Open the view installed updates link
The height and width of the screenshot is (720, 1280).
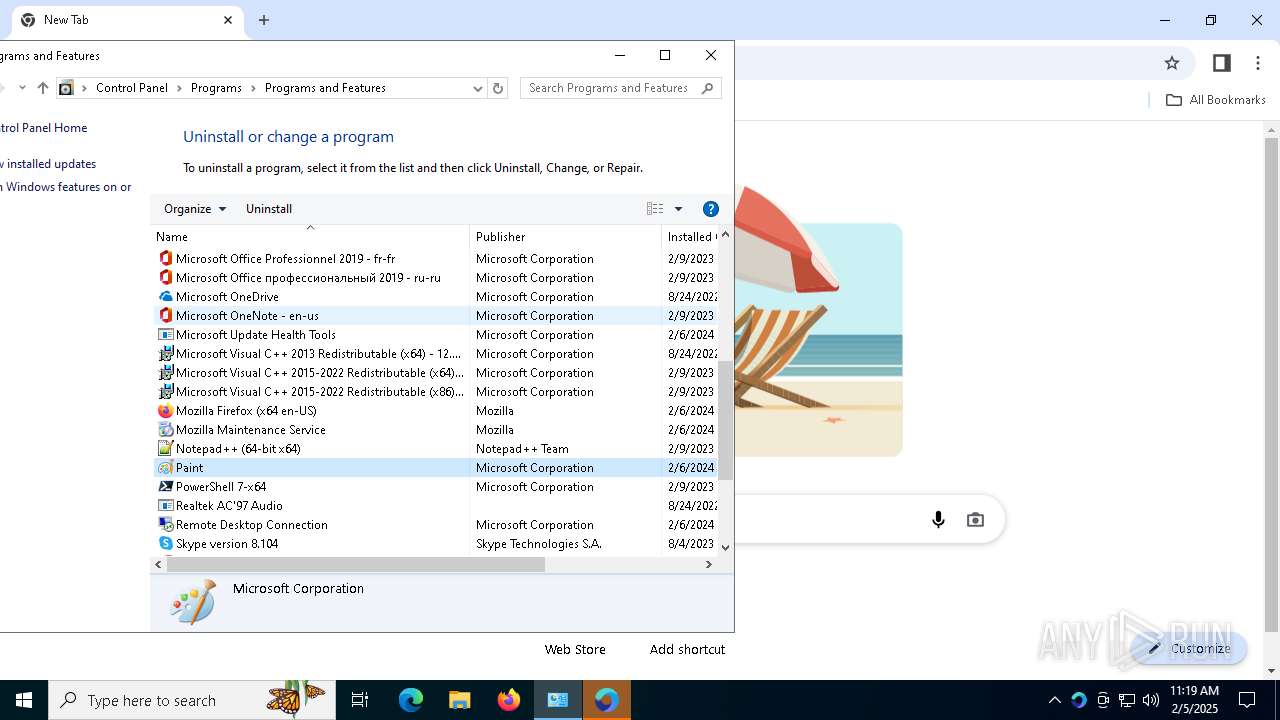tap(48, 164)
